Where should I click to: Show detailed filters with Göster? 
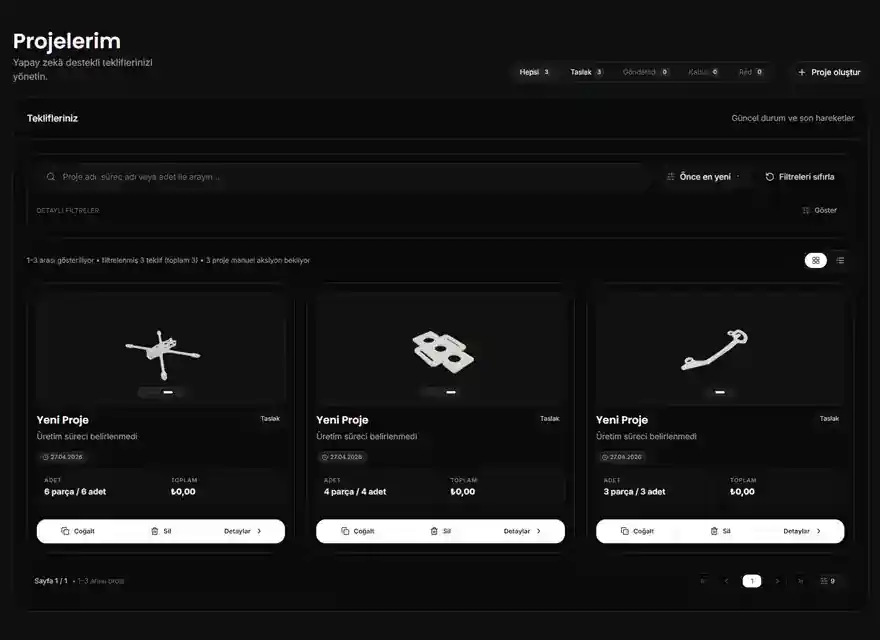[x=819, y=211]
